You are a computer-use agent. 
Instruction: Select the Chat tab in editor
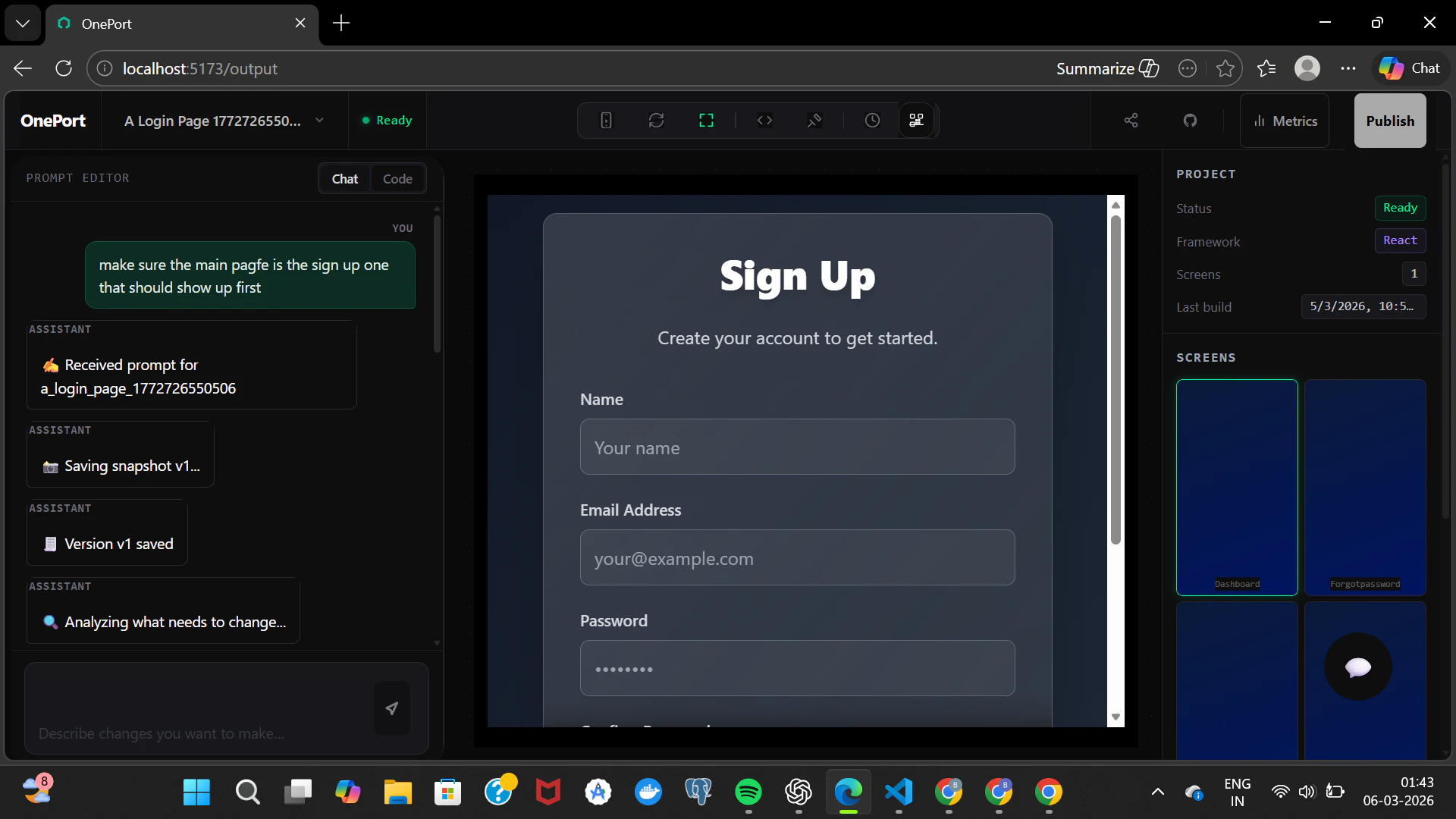(344, 179)
